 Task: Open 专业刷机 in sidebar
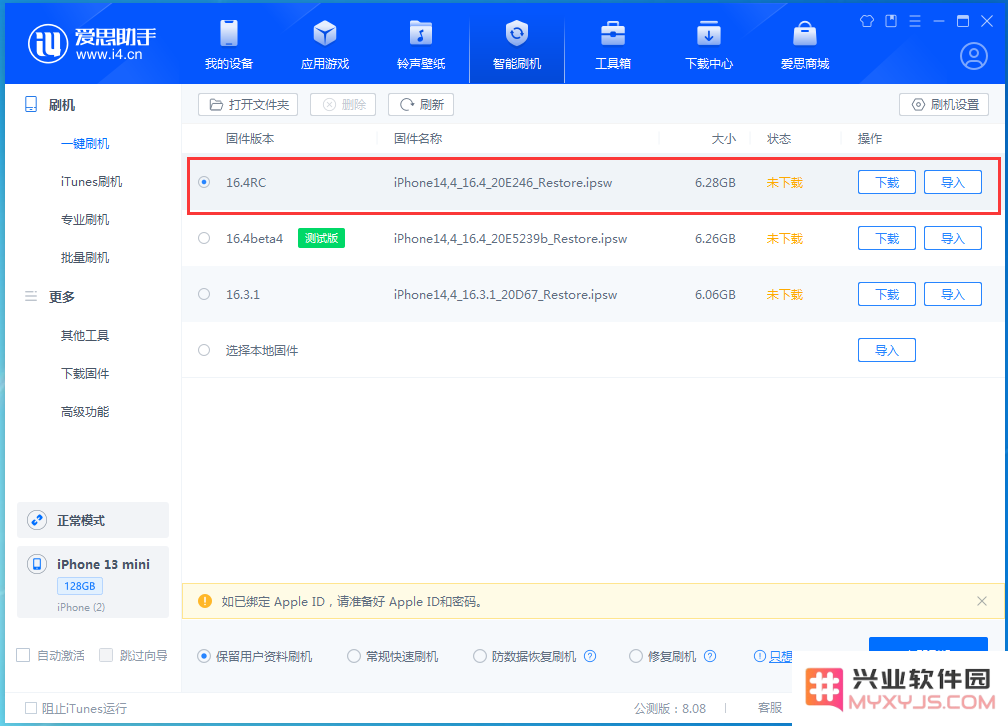[x=85, y=219]
